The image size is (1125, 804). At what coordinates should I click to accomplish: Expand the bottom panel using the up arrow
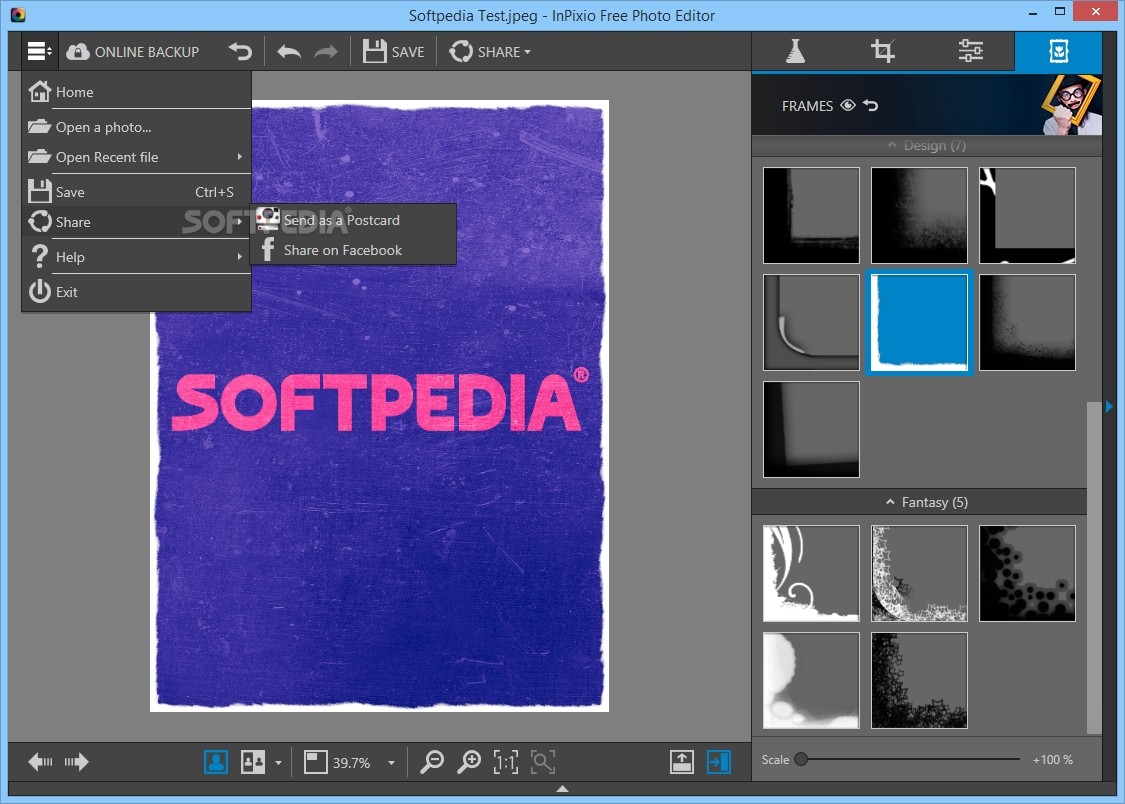(x=562, y=789)
